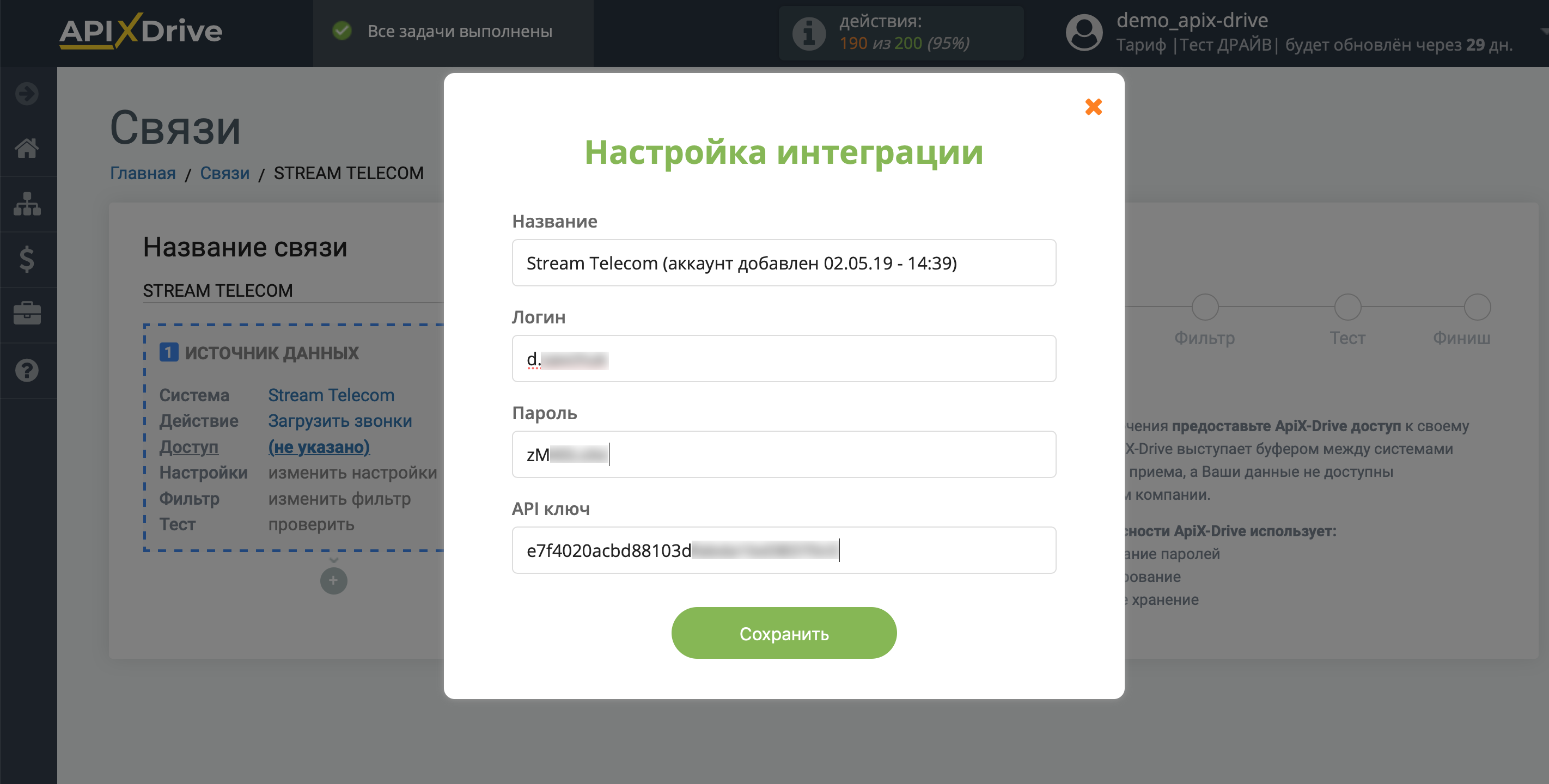The image size is (1549, 784).
Task: Go to Связи breadcrumb link
Action: coord(224,173)
